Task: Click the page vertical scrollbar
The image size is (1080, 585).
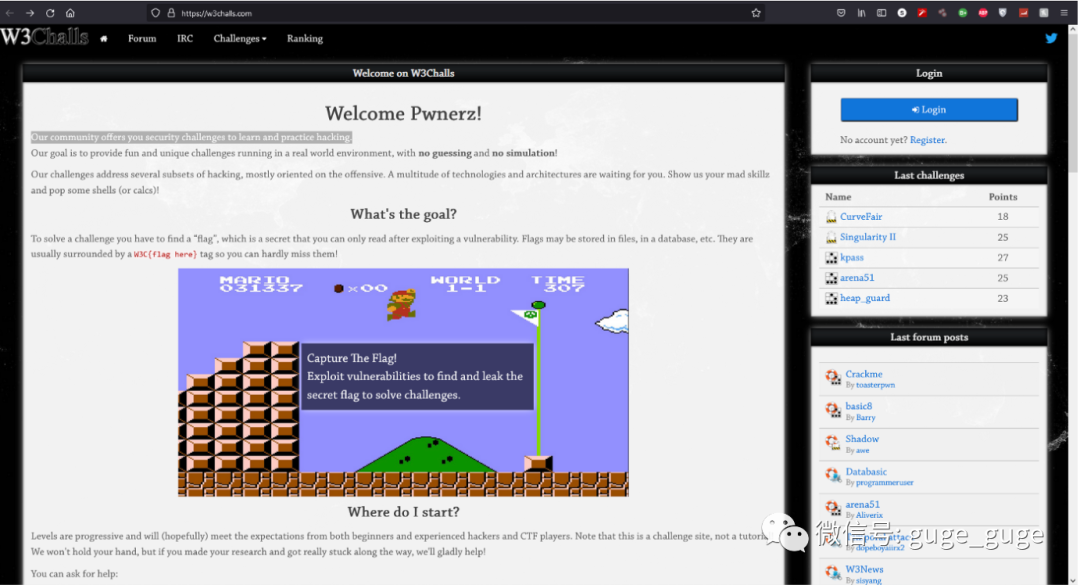Action: [1072, 303]
